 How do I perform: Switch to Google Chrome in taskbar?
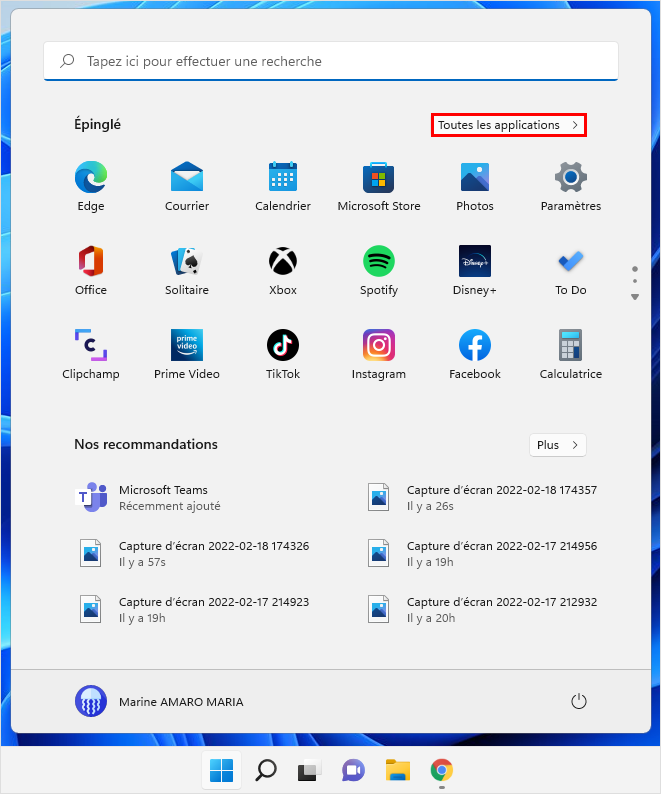[x=441, y=770]
